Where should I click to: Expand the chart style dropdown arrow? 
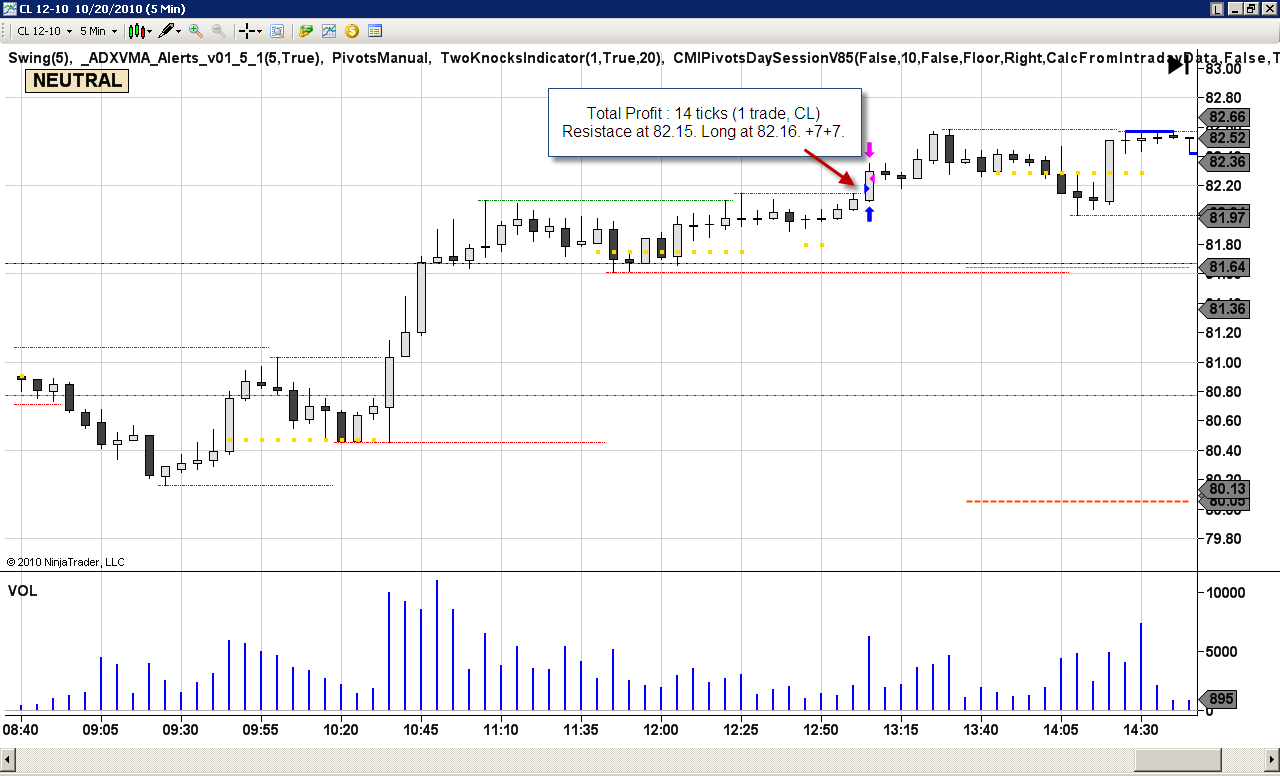(x=149, y=31)
